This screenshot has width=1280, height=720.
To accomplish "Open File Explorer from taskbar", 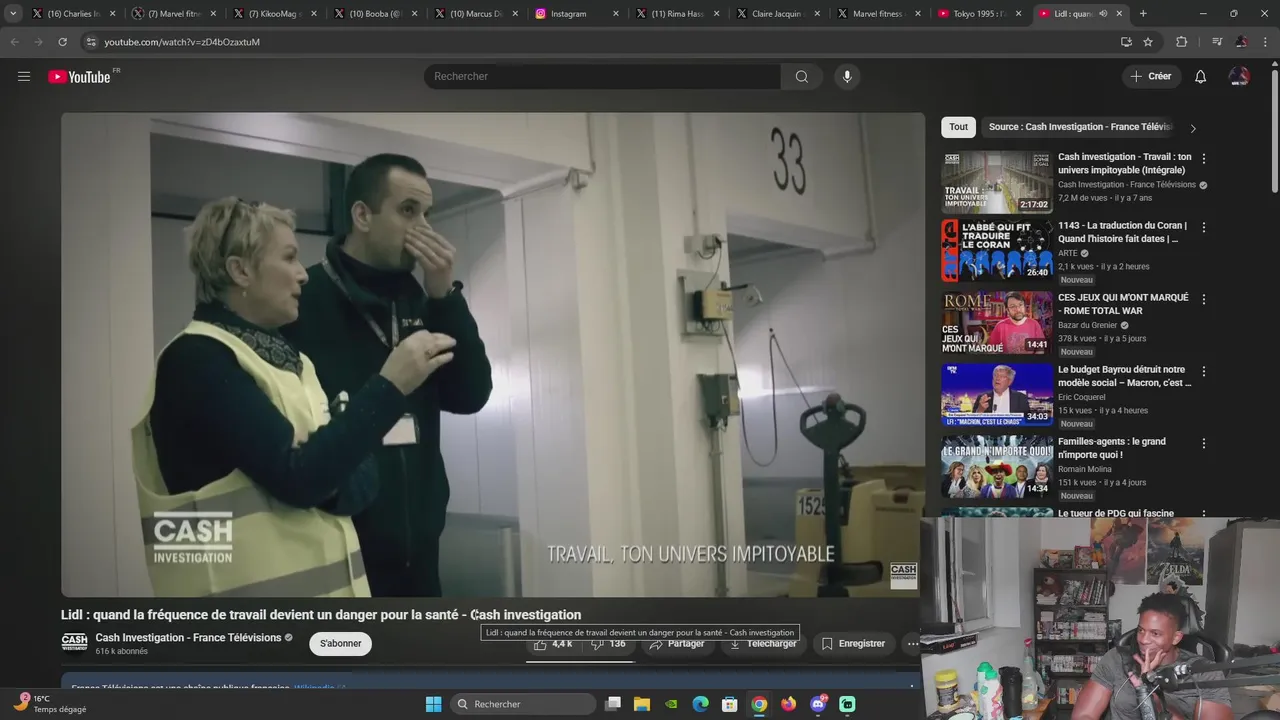I will point(642,704).
